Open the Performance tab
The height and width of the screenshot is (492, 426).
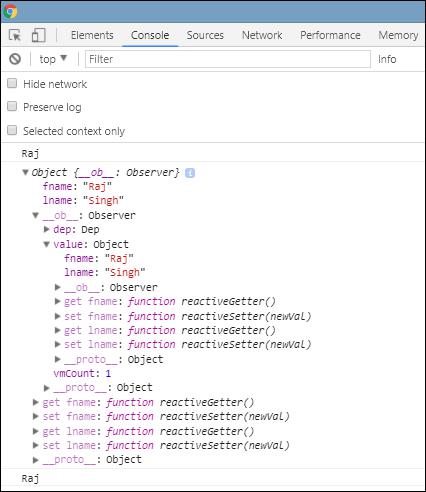330,35
